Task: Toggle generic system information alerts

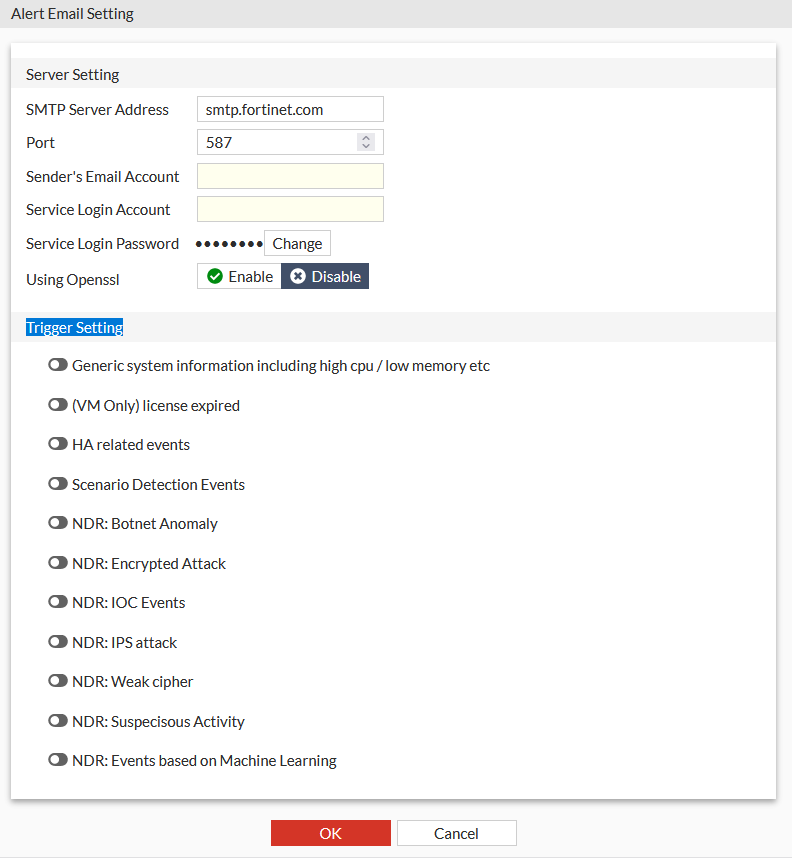Action: pyautogui.click(x=58, y=366)
